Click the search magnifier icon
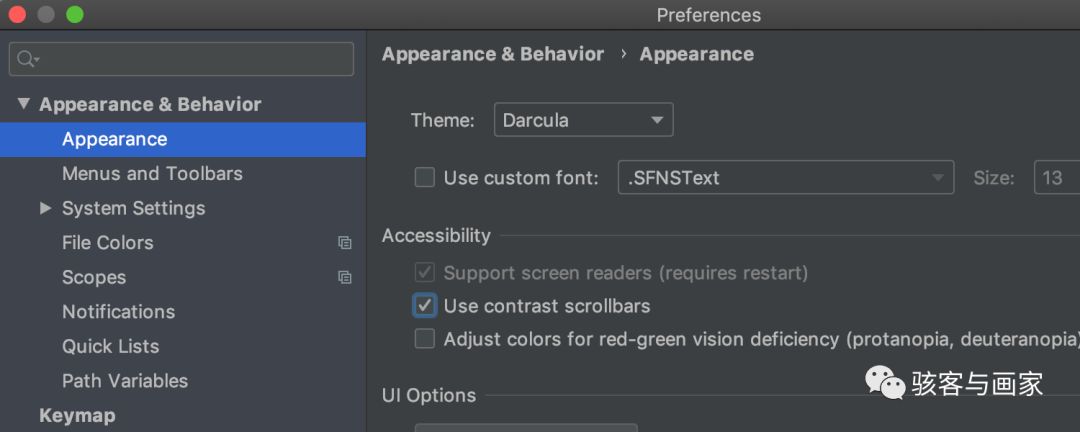The image size is (1080, 432). (25, 60)
